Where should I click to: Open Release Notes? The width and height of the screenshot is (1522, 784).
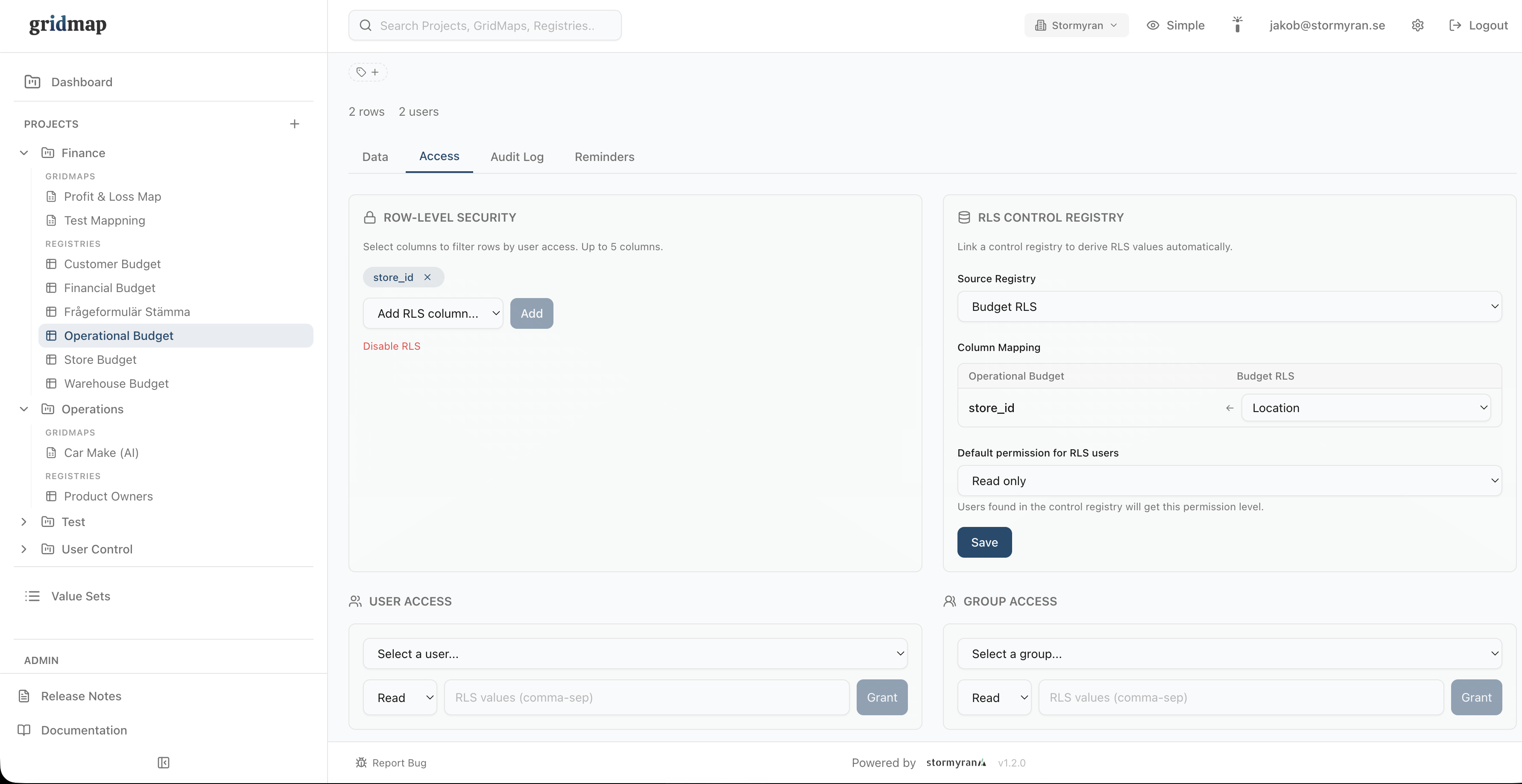(x=81, y=696)
